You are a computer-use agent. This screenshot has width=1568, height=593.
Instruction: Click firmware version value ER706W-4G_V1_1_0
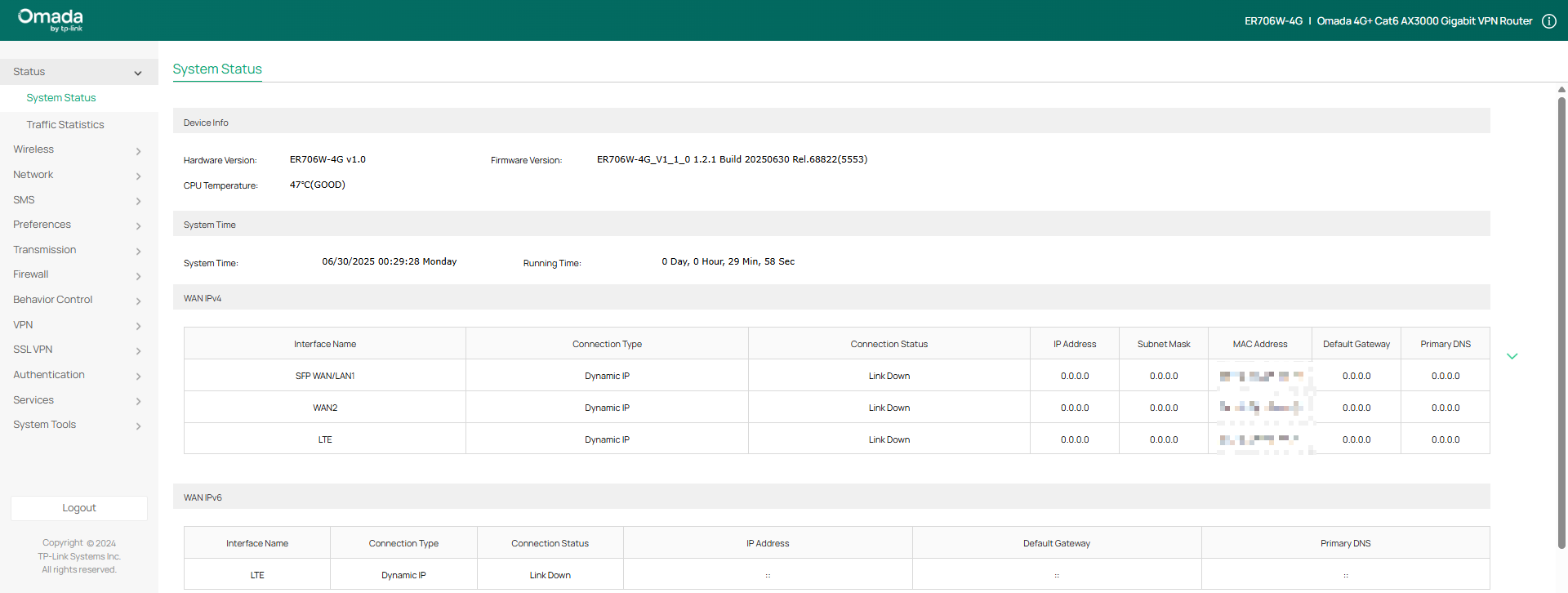click(x=732, y=159)
